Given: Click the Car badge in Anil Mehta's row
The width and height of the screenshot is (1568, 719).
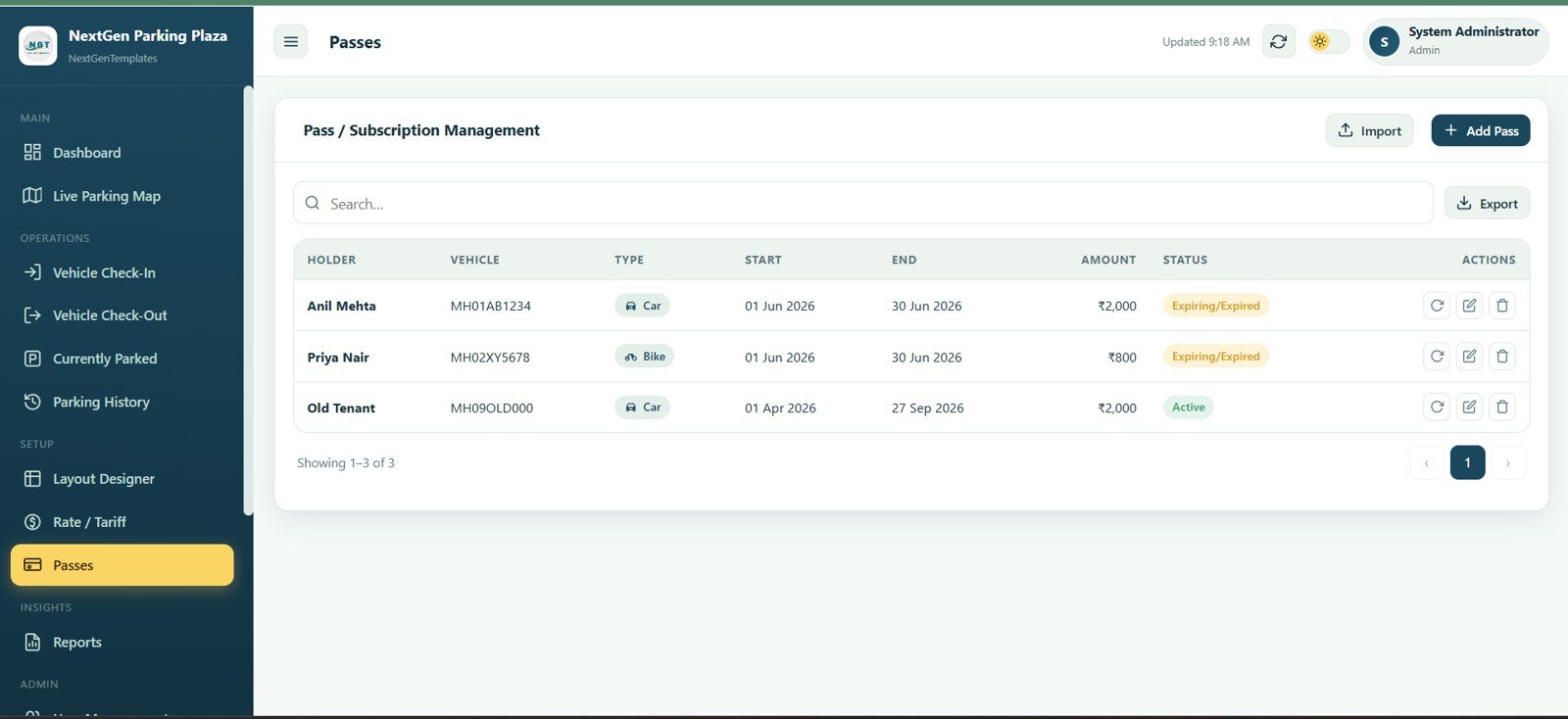Looking at the screenshot, I should 642,306.
